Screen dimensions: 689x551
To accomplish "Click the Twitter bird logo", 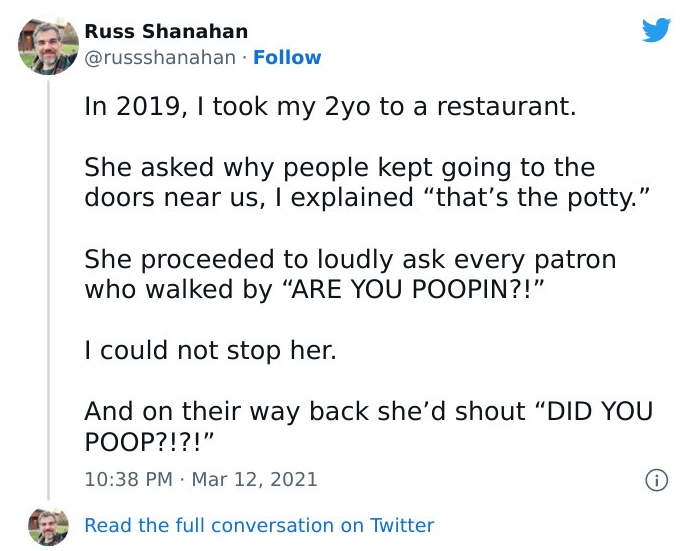I will click(655, 30).
